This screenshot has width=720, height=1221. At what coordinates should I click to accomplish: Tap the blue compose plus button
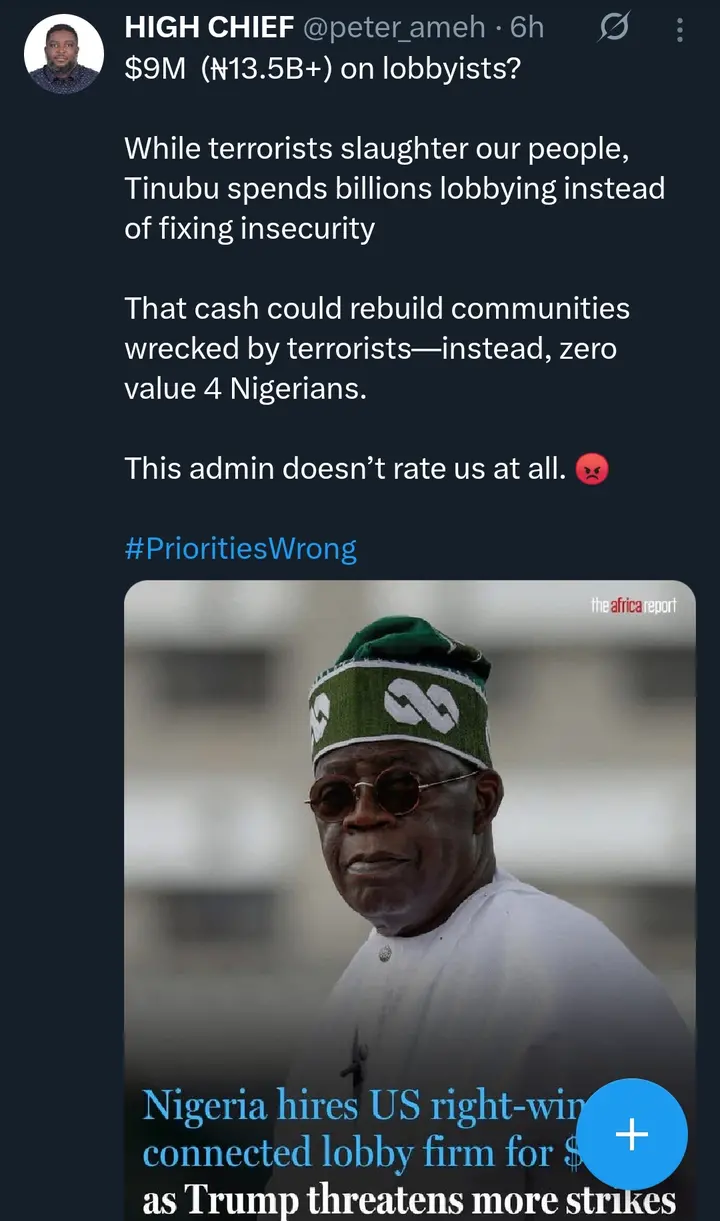[631, 1134]
